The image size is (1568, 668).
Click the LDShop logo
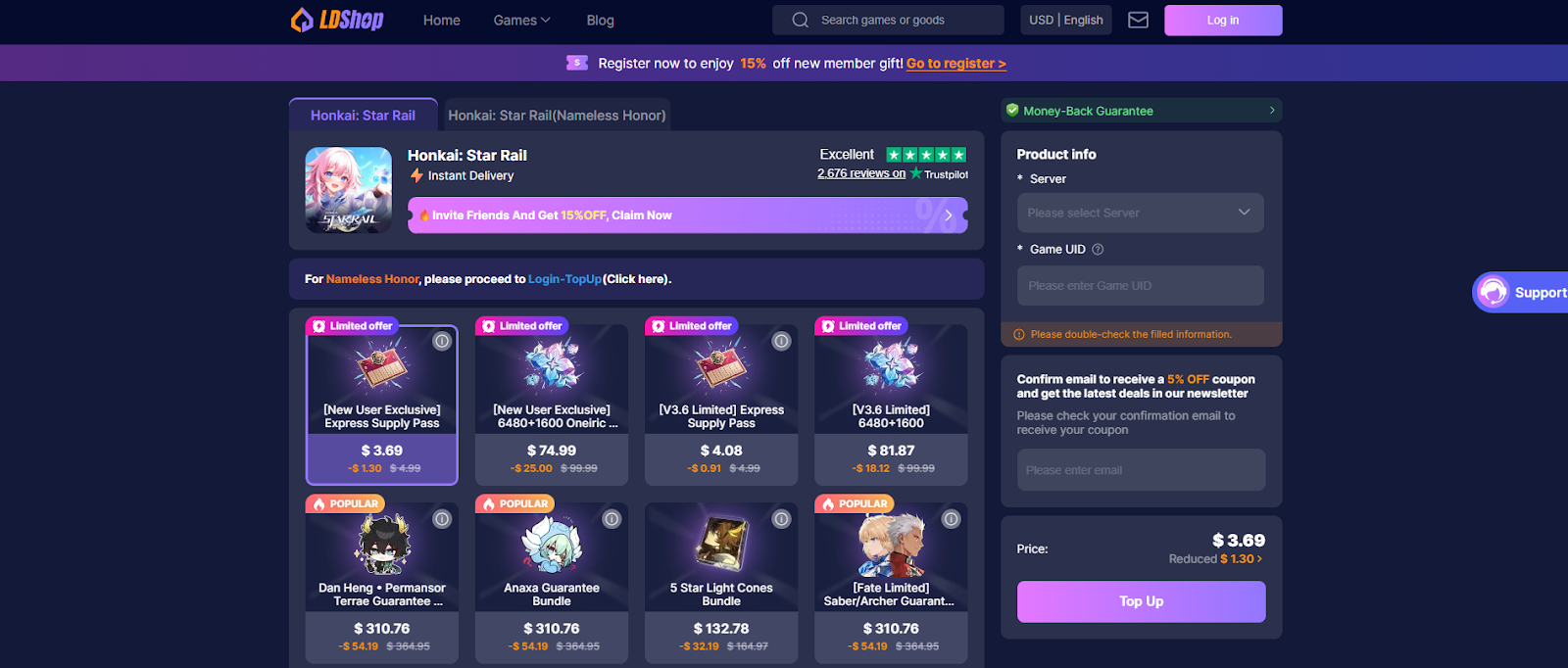click(337, 20)
